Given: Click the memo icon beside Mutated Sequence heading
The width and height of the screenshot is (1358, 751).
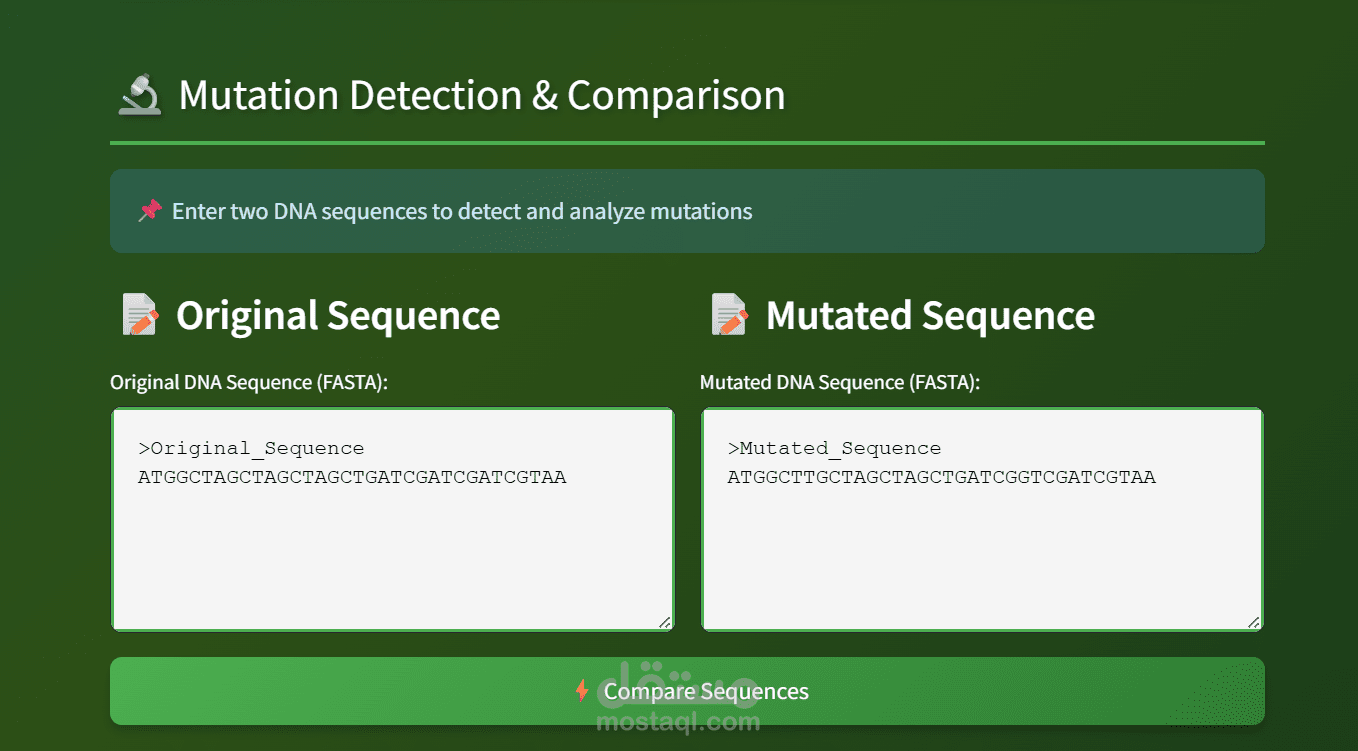Looking at the screenshot, I should (x=730, y=315).
